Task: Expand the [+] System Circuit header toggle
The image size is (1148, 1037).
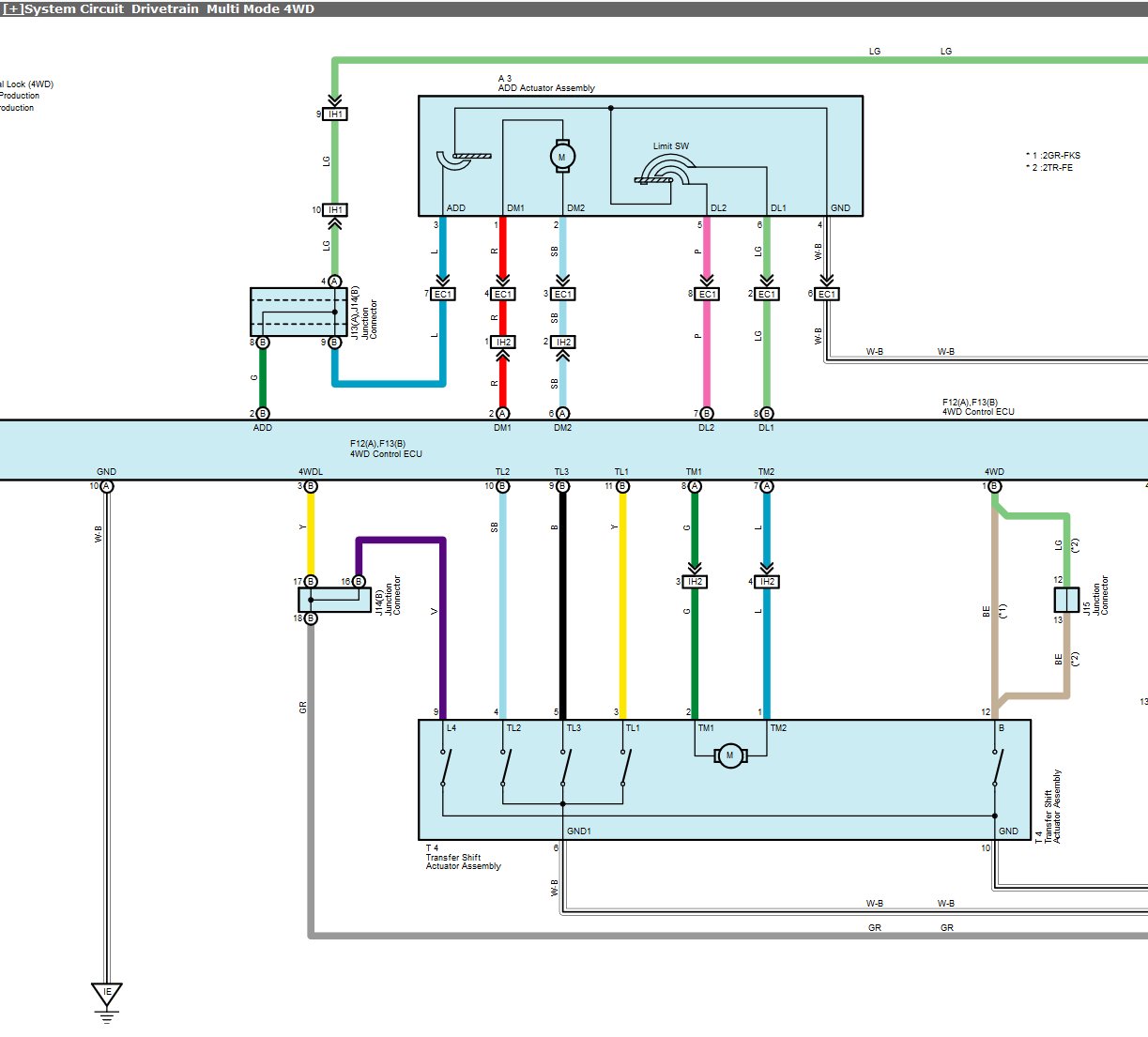Action: pos(13,9)
